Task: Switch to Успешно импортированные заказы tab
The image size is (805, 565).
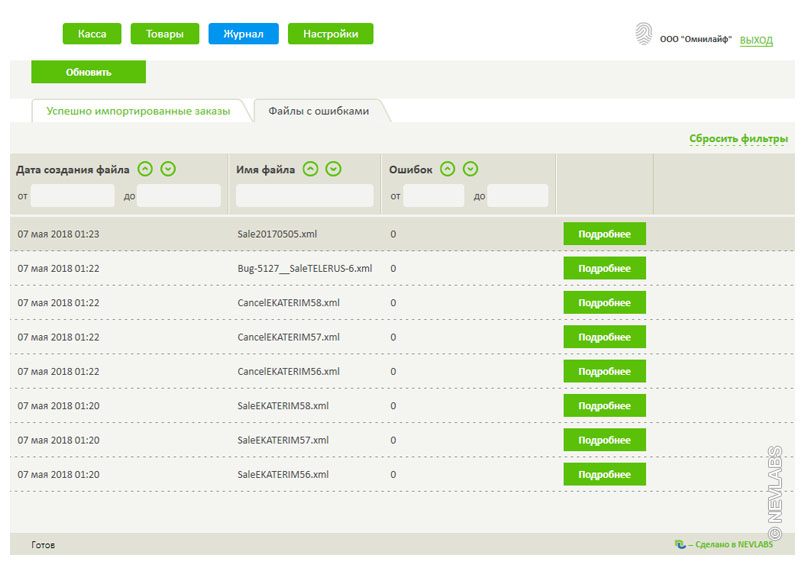Action: click(138, 111)
